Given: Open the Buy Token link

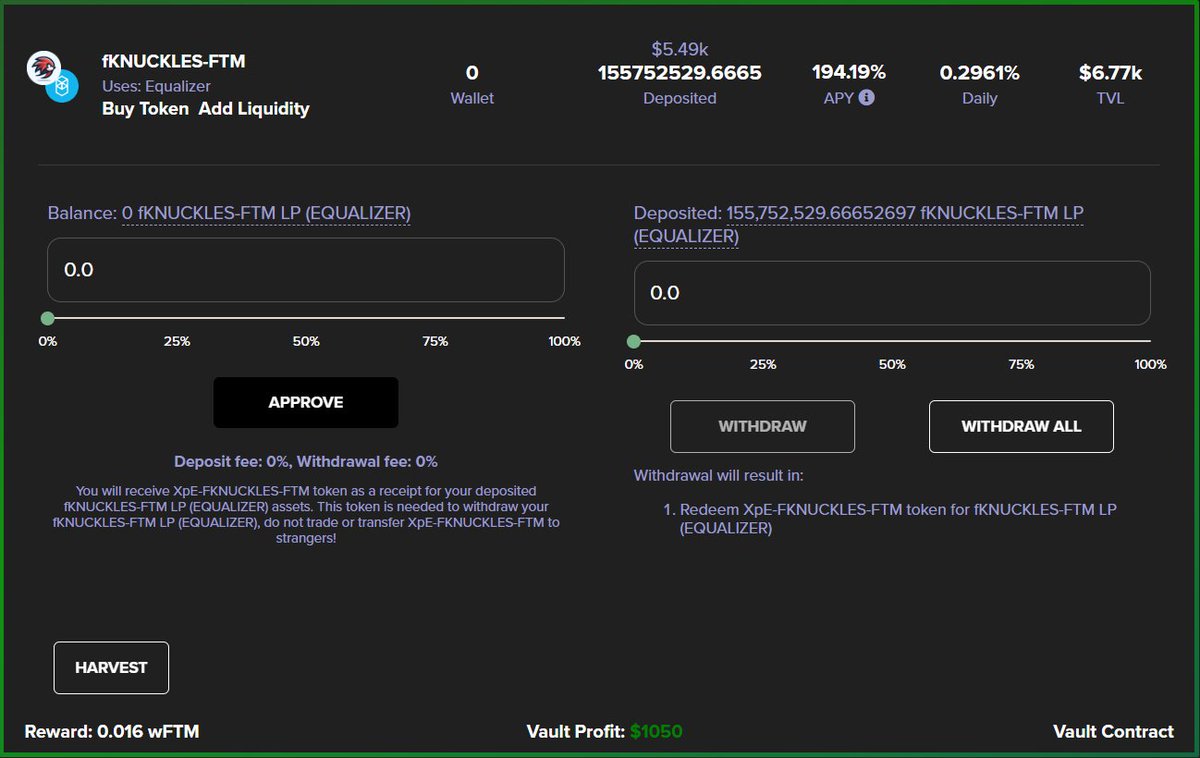Looking at the screenshot, I should (x=145, y=108).
